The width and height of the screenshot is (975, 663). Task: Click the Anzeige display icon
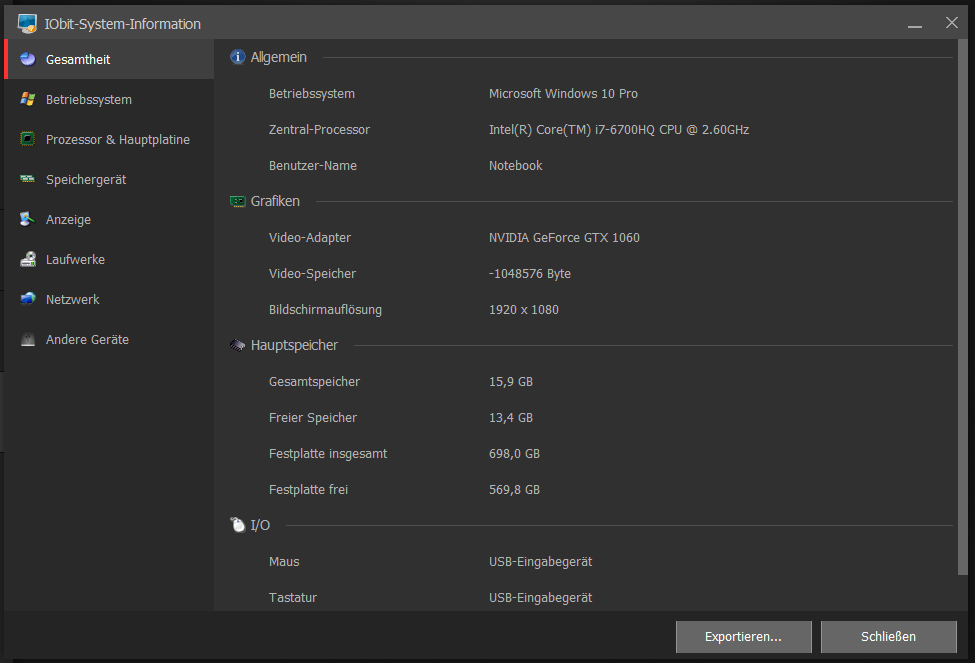(28, 219)
